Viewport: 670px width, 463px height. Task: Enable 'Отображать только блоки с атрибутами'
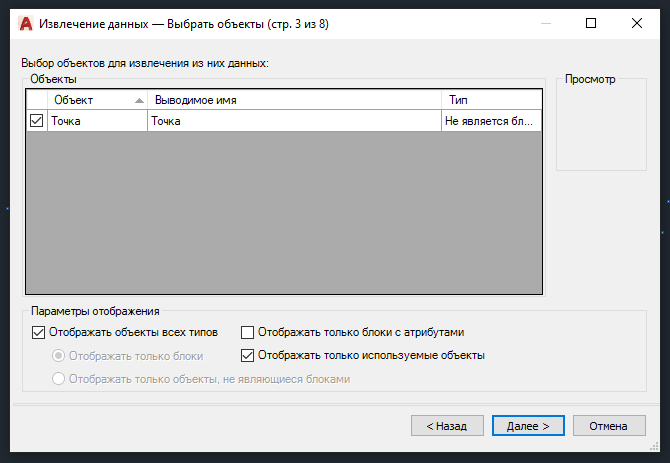(x=248, y=333)
